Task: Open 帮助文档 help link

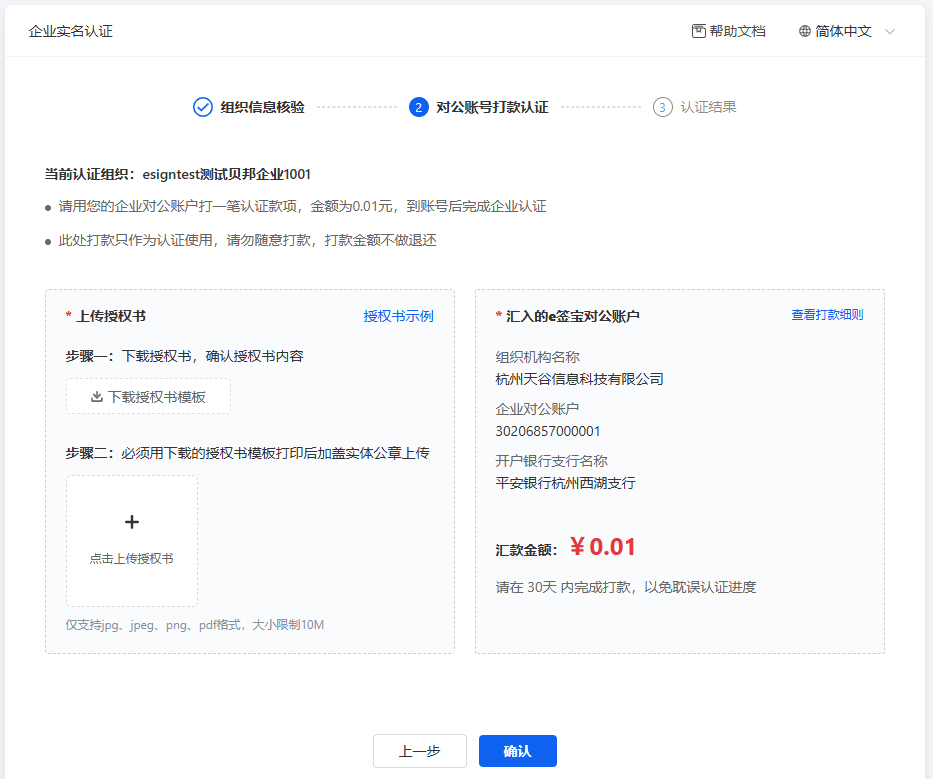Action: [737, 31]
